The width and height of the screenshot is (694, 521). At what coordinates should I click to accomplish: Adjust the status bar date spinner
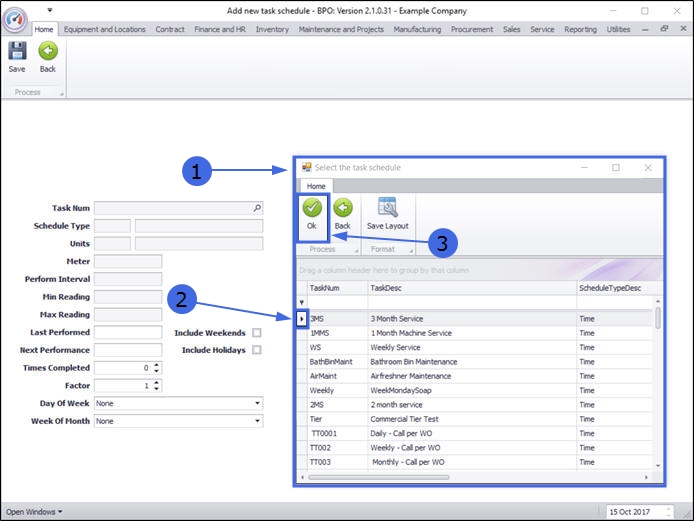(668, 512)
